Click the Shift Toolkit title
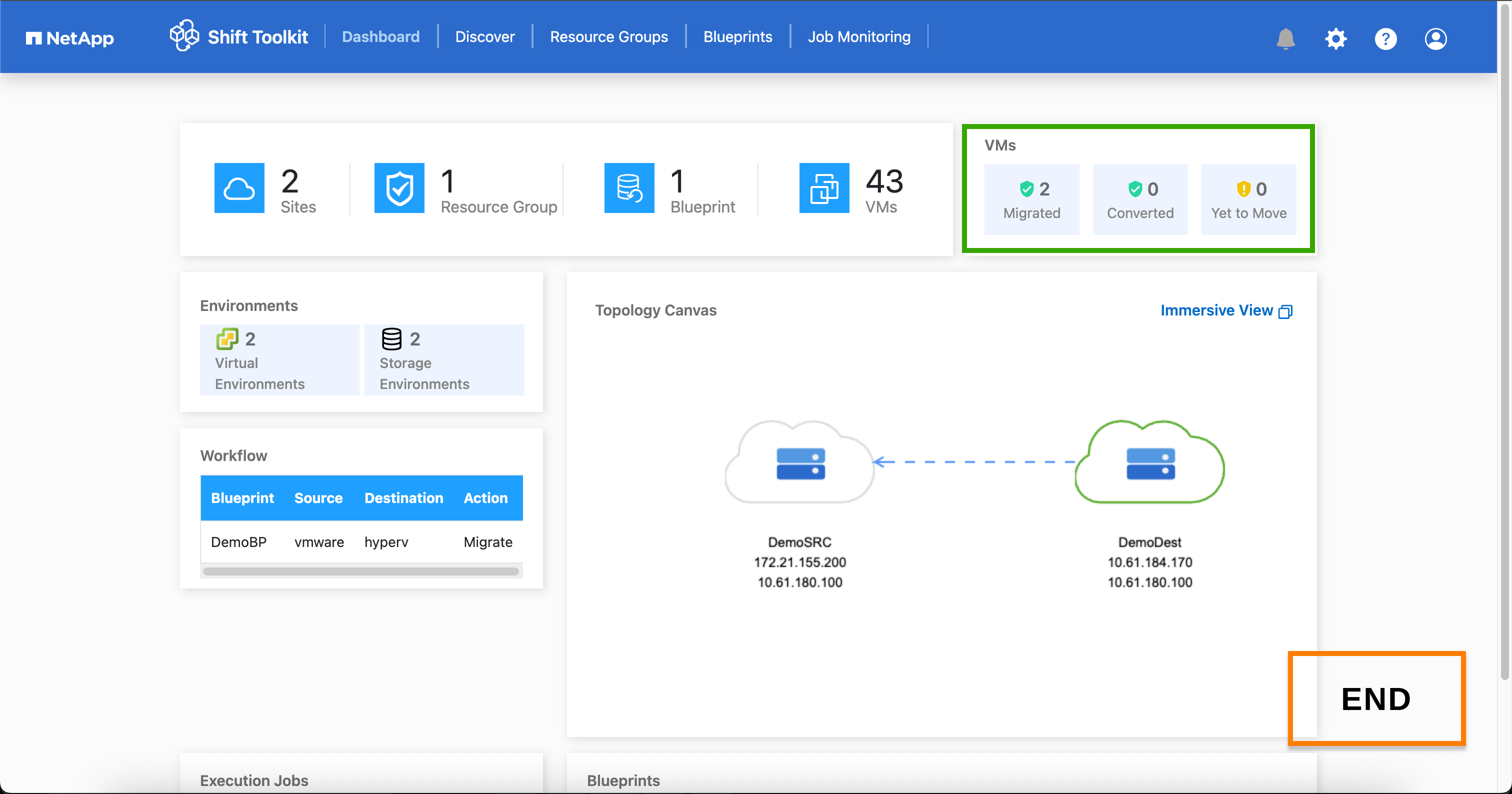Screen dimensions: 1512x794 click(257, 37)
